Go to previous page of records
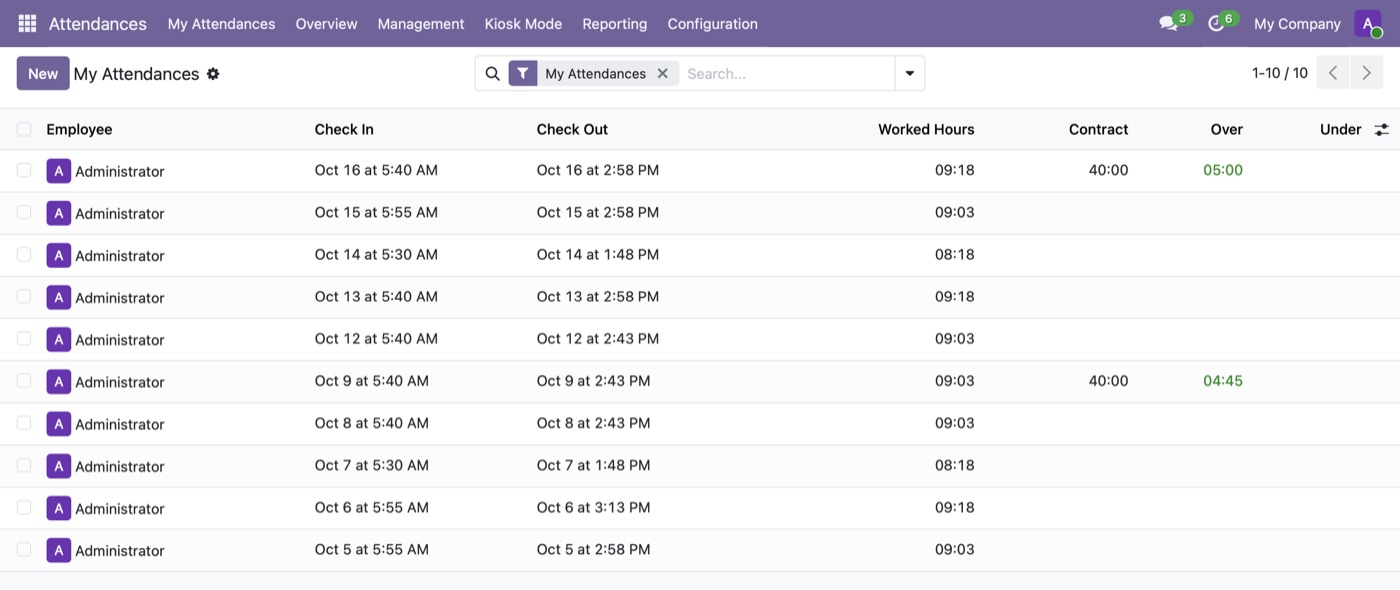 coord(1333,73)
